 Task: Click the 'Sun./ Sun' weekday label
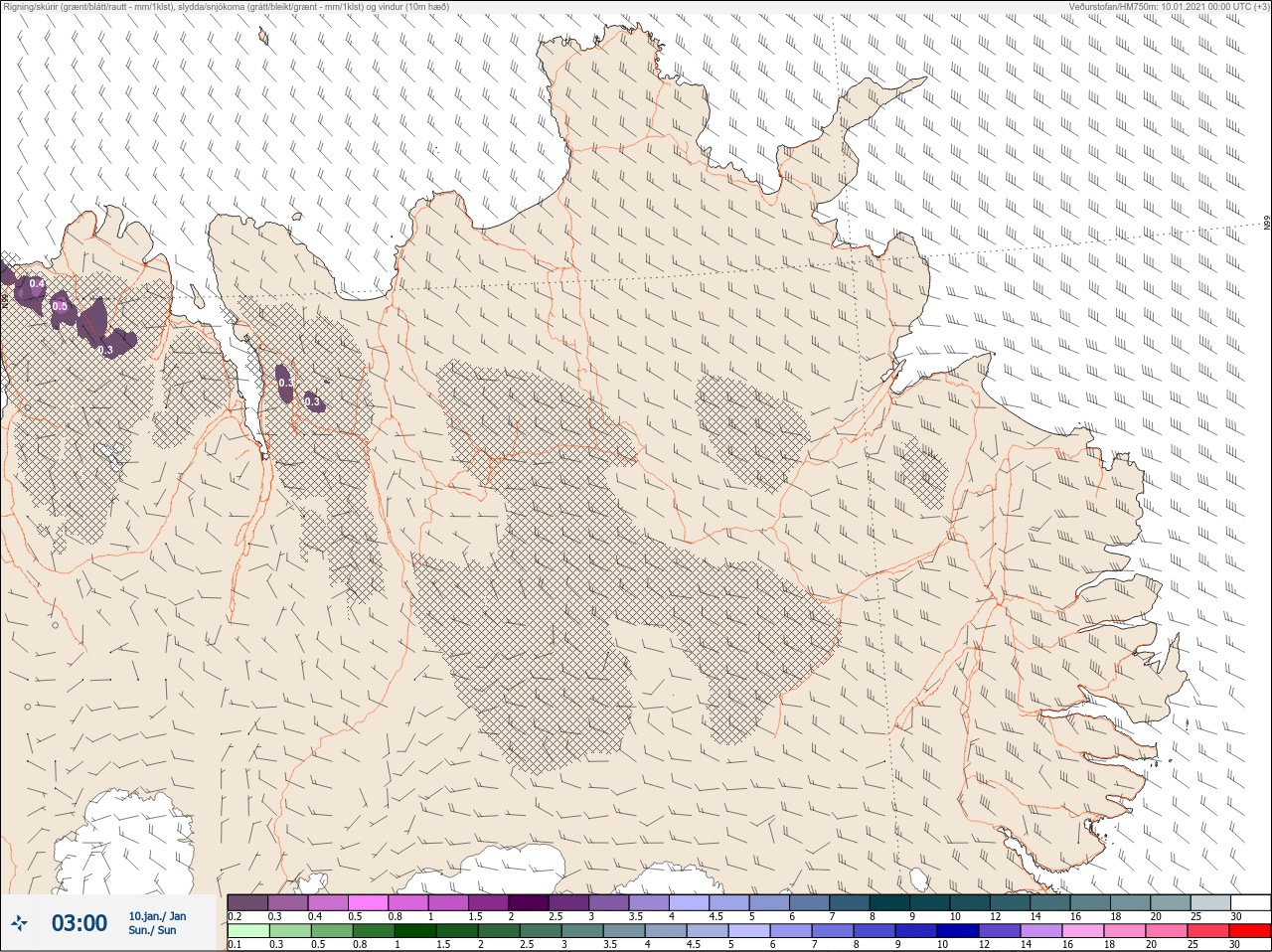tap(153, 930)
